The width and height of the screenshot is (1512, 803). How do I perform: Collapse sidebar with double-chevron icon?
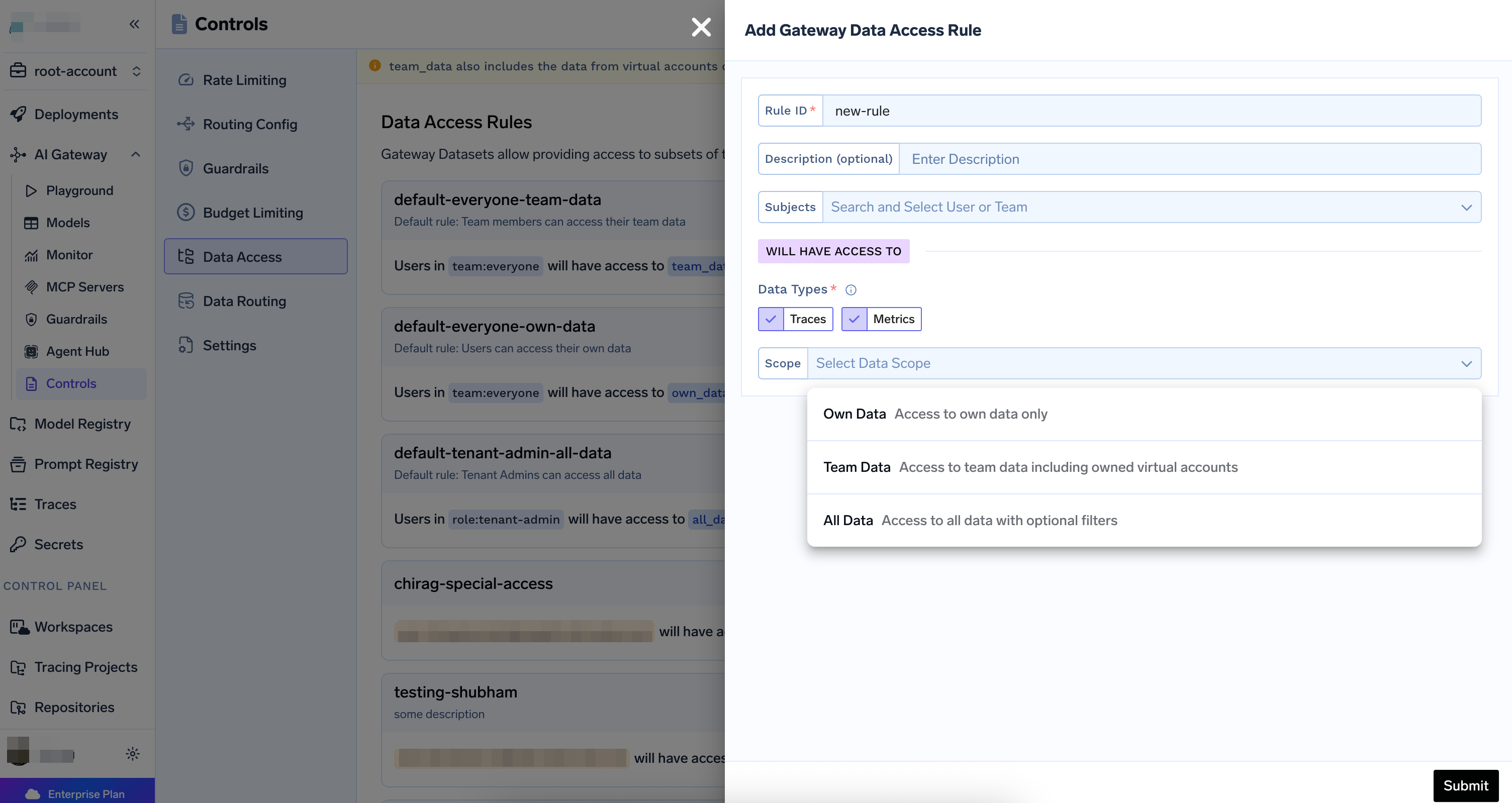click(134, 24)
